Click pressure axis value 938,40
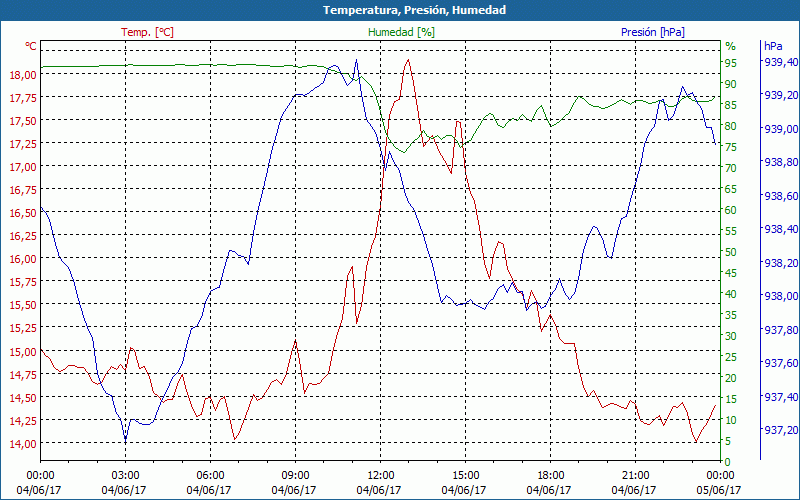The image size is (800, 500). tap(780, 229)
